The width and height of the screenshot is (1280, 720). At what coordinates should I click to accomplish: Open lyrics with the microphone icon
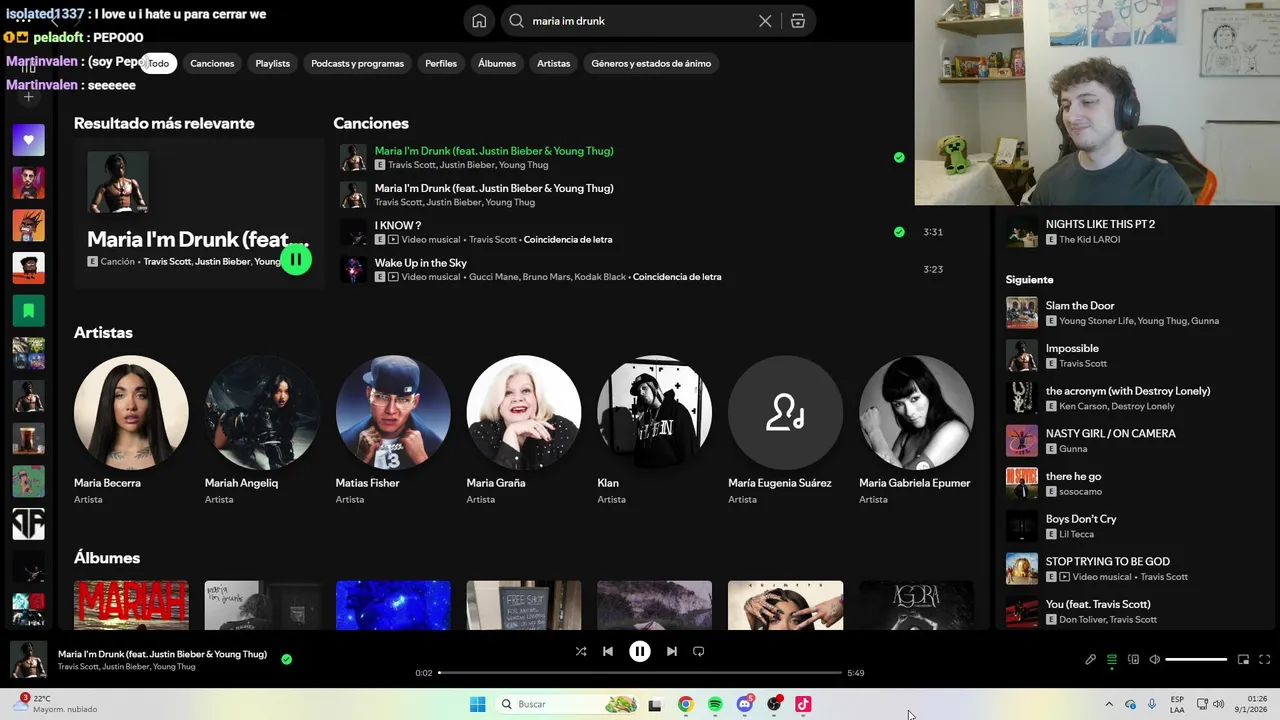(x=1091, y=660)
